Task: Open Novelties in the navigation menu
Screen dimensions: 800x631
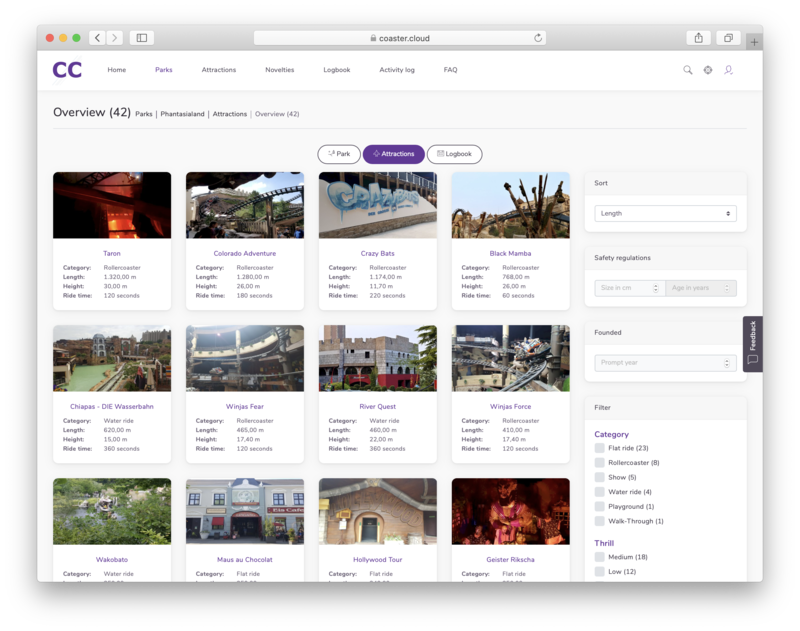Action: [x=280, y=70]
